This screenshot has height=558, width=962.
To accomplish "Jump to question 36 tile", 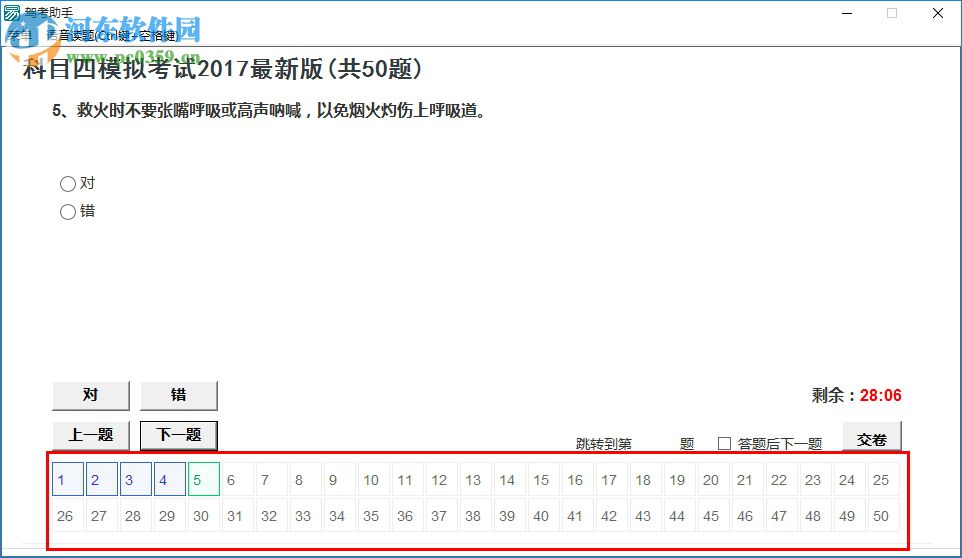I will [x=408, y=515].
